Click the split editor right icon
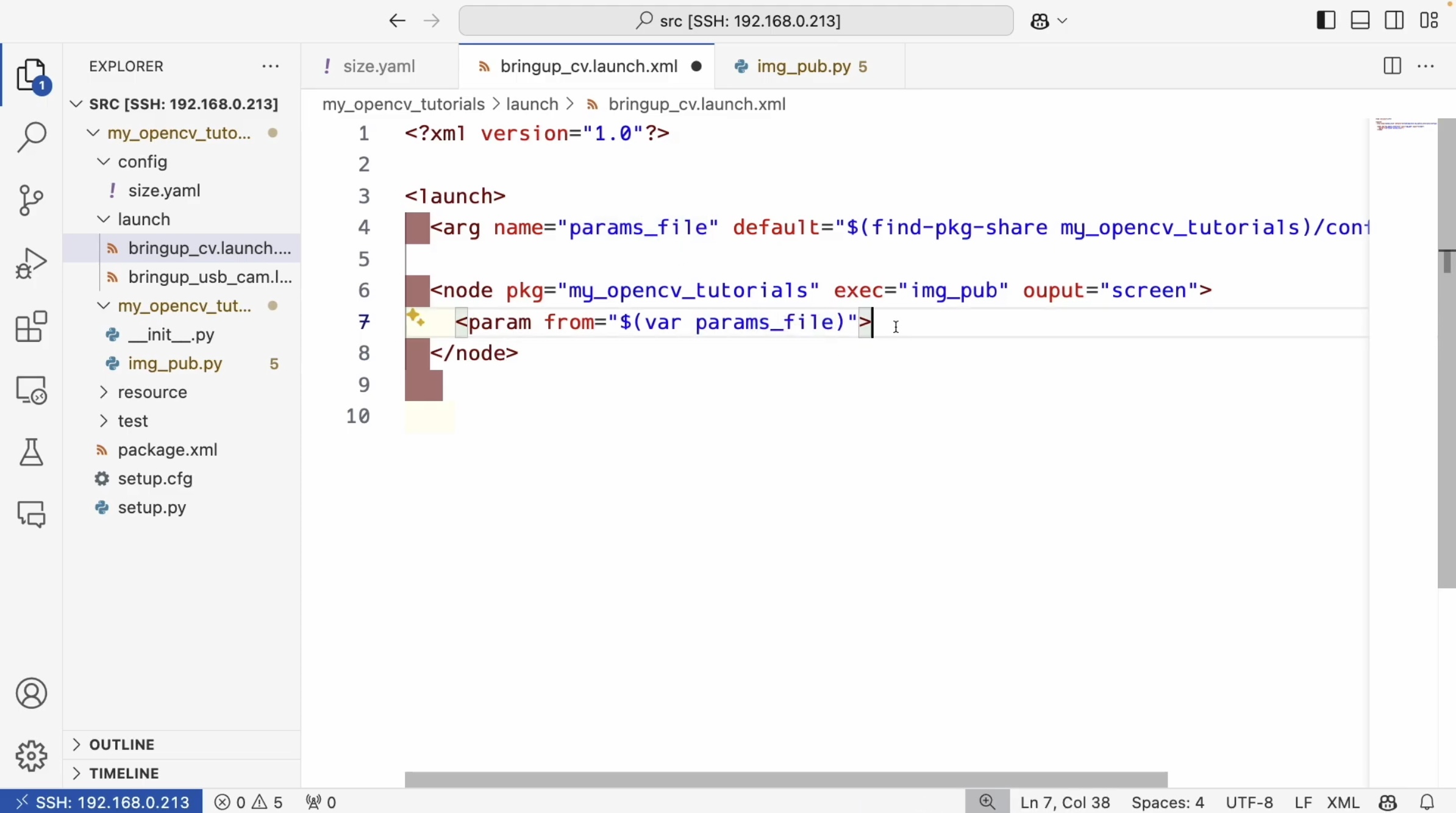The height and width of the screenshot is (813, 1456). 1392,66
